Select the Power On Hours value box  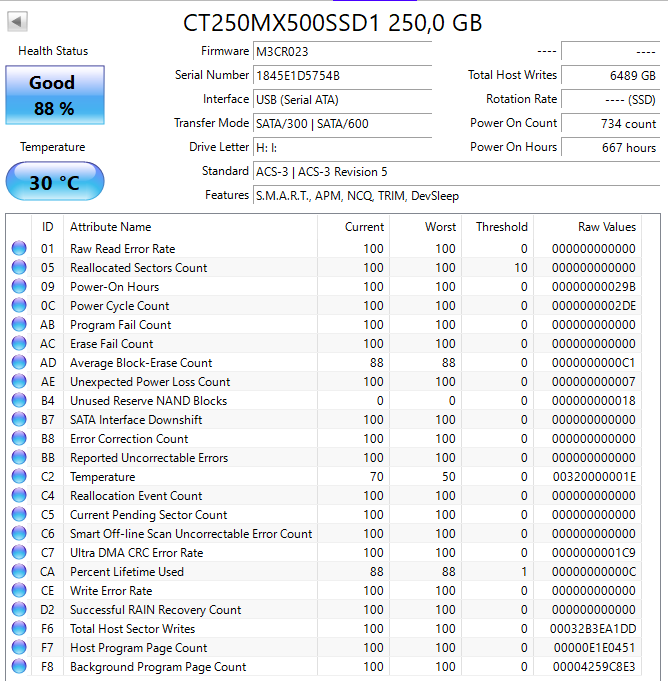point(610,147)
